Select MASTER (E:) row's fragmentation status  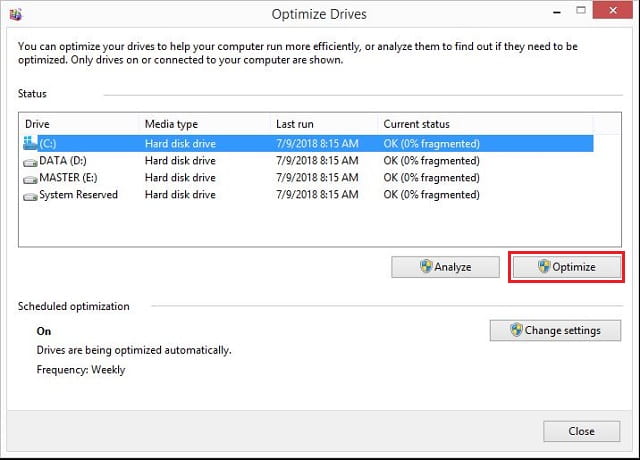click(431, 178)
